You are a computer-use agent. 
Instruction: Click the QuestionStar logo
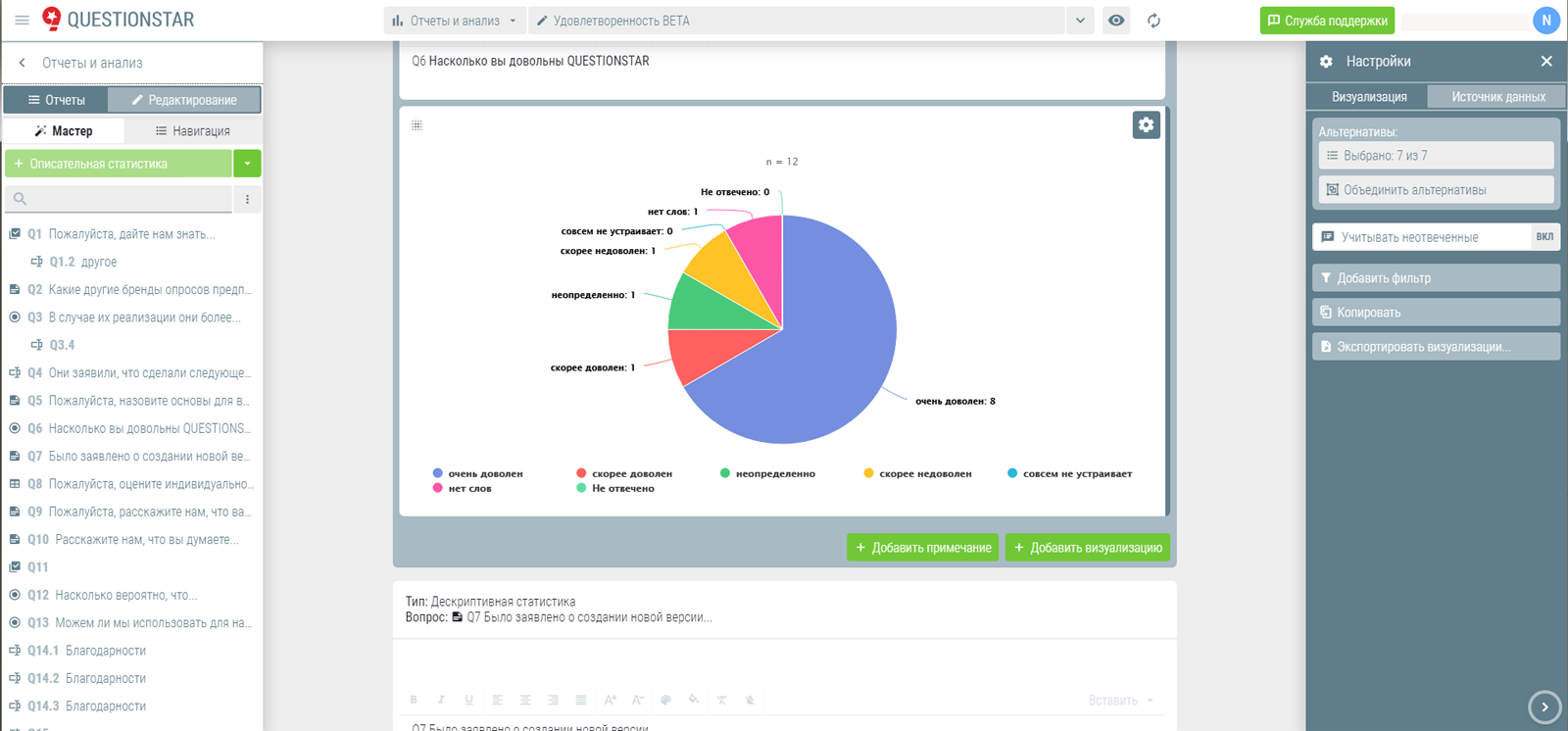point(118,20)
